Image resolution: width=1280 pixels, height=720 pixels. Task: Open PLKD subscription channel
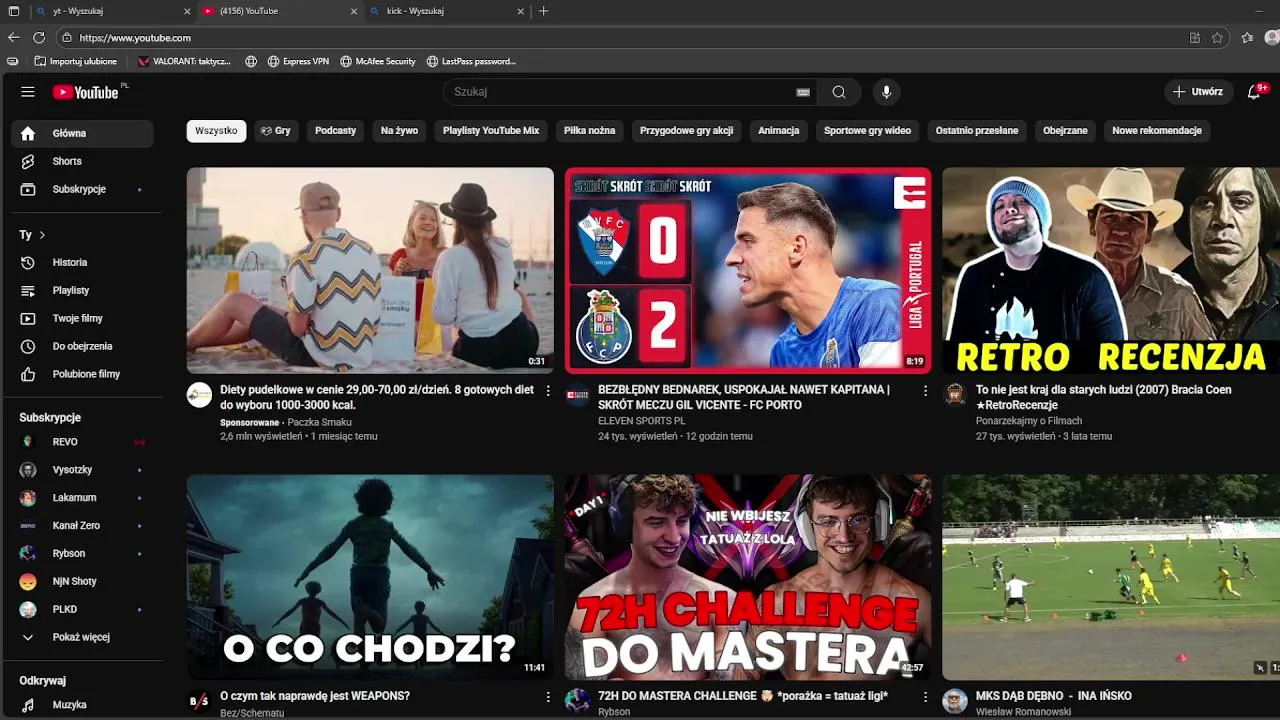click(x=82, y=609)
